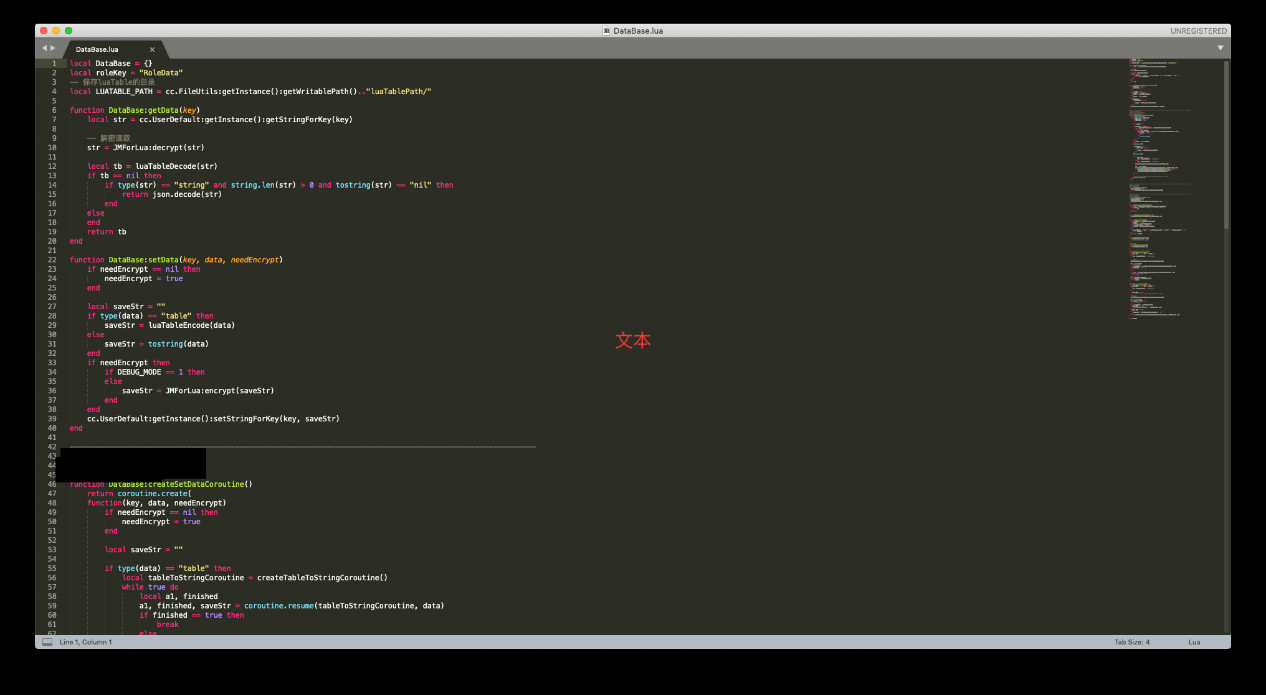1266x695 pixels.
Task: Click the red 文本 text in editor
Action: tap(633, 341)
